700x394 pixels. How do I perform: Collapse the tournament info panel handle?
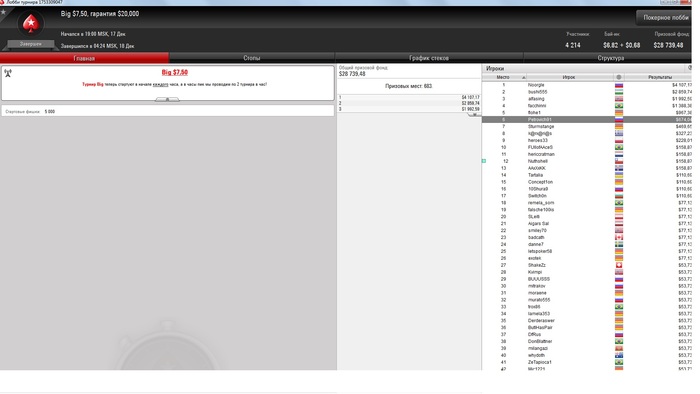[x=167, y=100]
